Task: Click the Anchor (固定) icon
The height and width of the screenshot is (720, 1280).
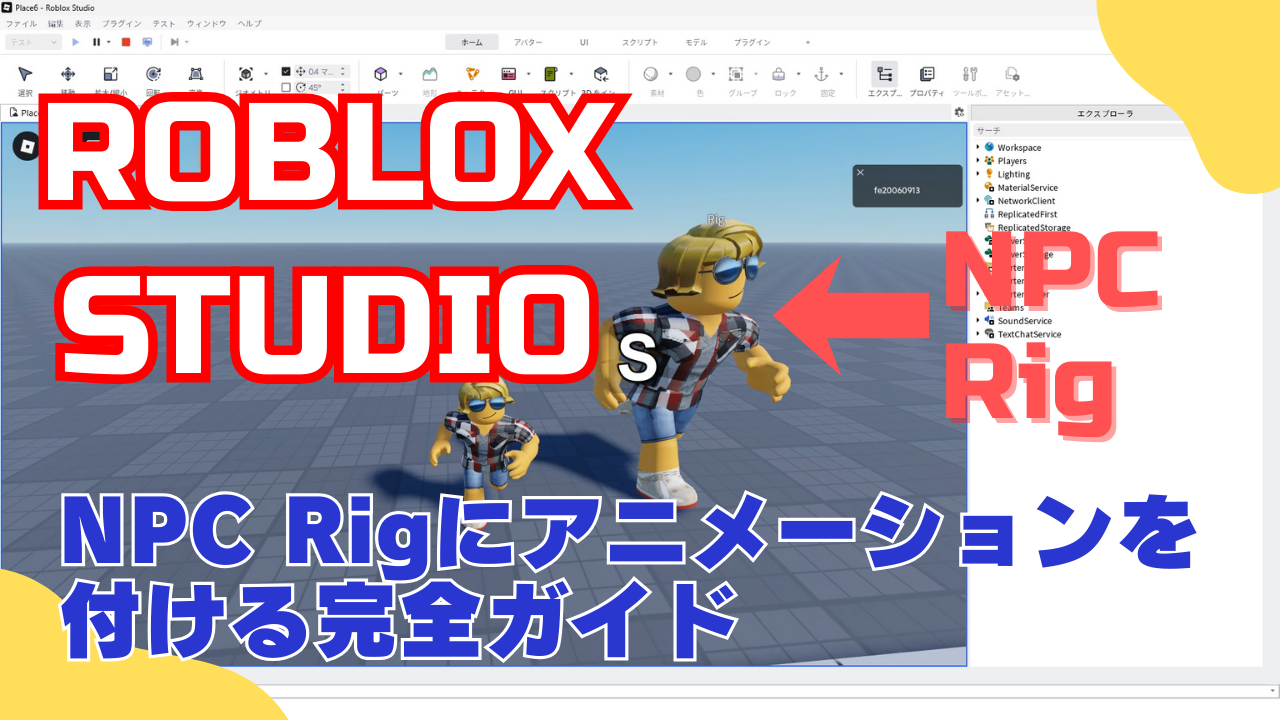Action: (822, 74)
